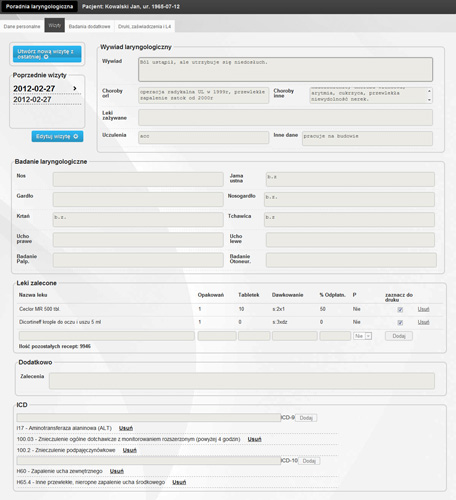This screenshot has width=456, height=500.
Task: Open the 'Nie' dropdown in new drug row
Action: point(362,336)
